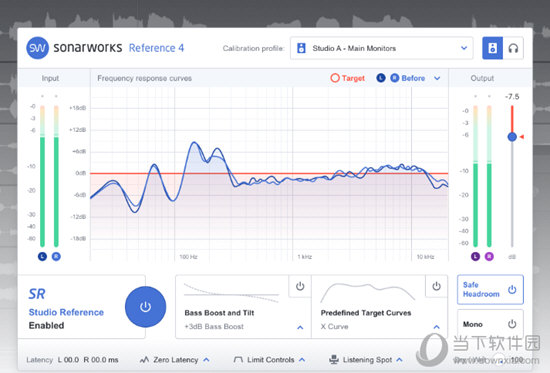The width and height of the screenshot is (550, 373).
Task: Click the output R channel indicator
Action: tap(489, 257)
